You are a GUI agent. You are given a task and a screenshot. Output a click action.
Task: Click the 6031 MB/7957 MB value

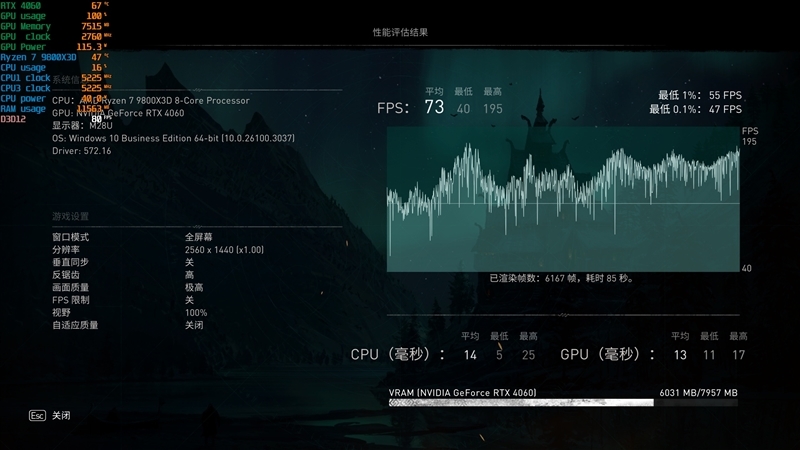click(x=698, y=393)
